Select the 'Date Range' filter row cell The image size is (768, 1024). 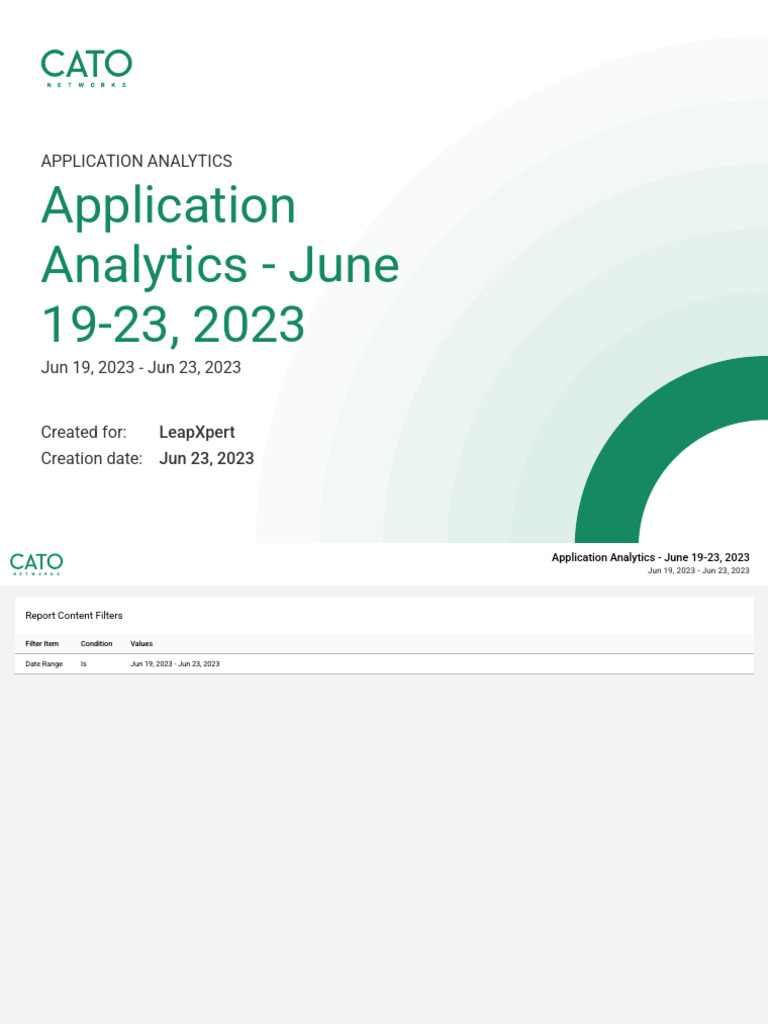pyautogui.click(x=44, y=664)
